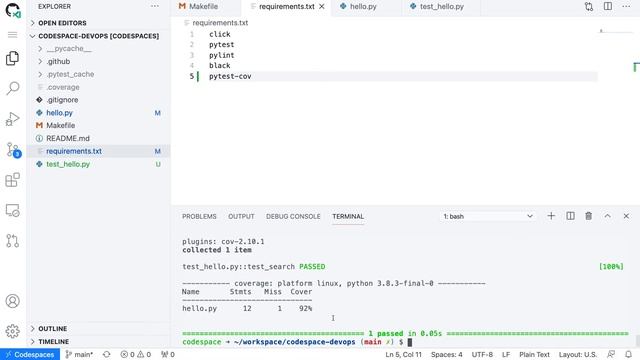Viewport: 640px width, 360px height.
Task: Open the feedback icon in status bar
Action: (611, 354)
